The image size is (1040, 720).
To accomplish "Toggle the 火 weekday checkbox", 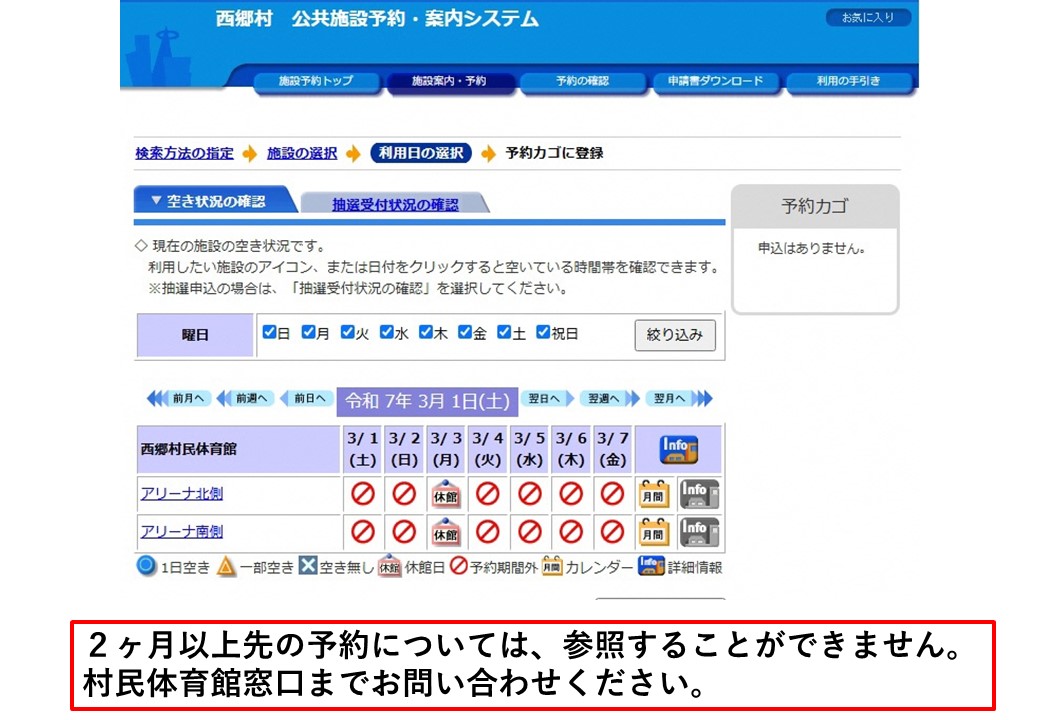I will pyautogui.click(x=348, y=332).
